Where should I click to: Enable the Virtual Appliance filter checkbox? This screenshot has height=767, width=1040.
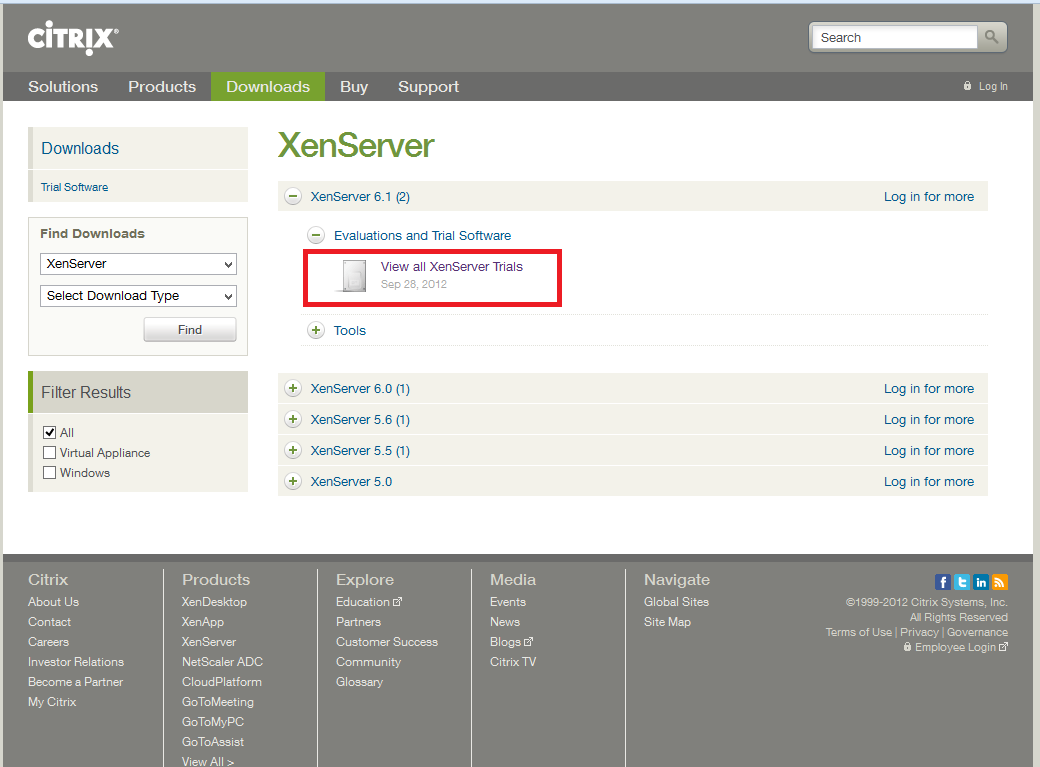coord(49,452)
